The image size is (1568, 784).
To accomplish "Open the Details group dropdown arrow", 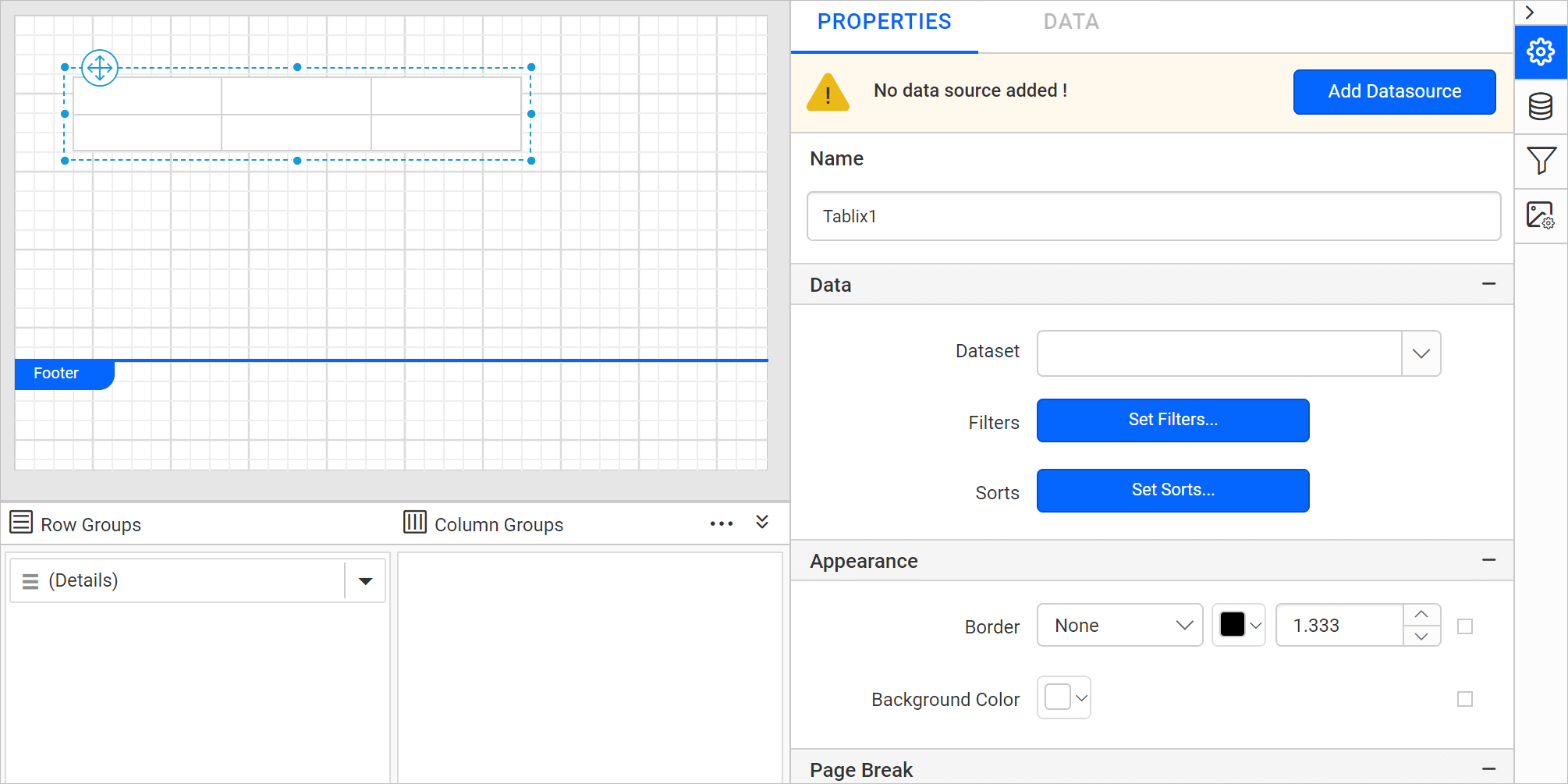I will point(365,581).
